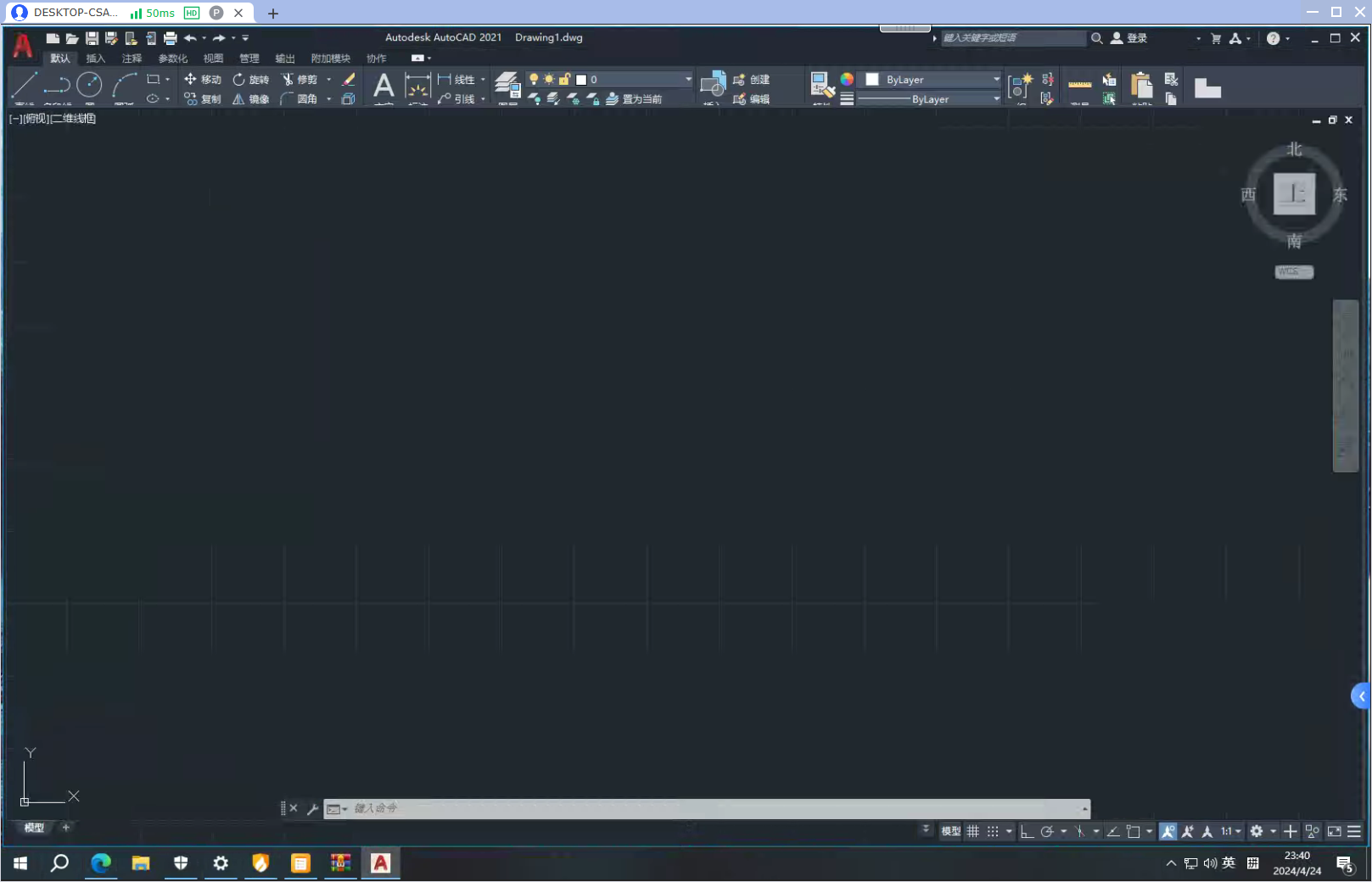The width and height of the screenshot is (1372, 882).
Task: Toggle annotation visibility in status bar
Action: coord(1168,832)
